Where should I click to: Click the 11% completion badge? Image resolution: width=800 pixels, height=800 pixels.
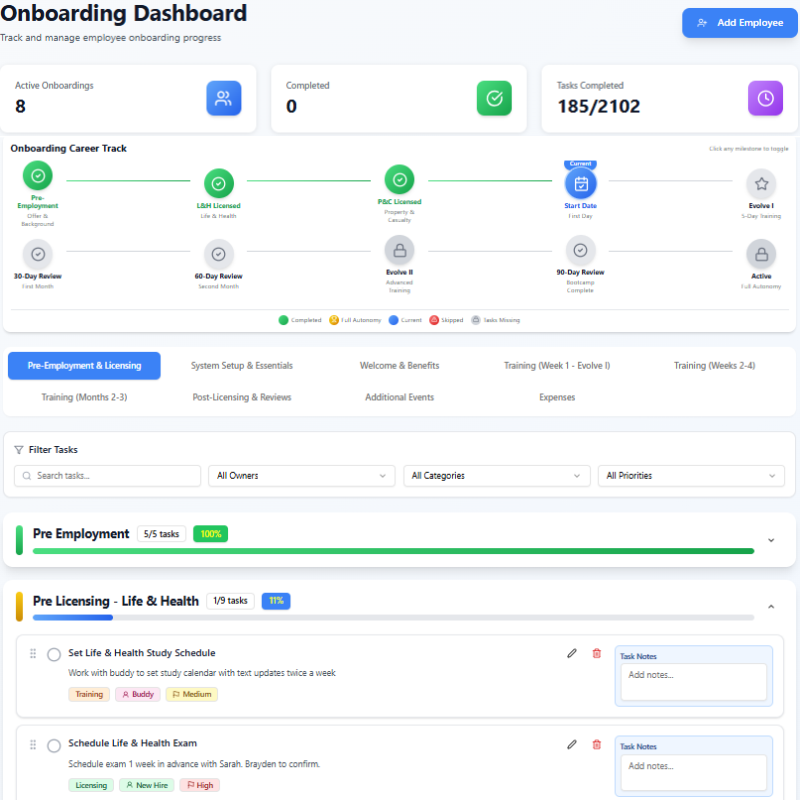tap(276, 601)
